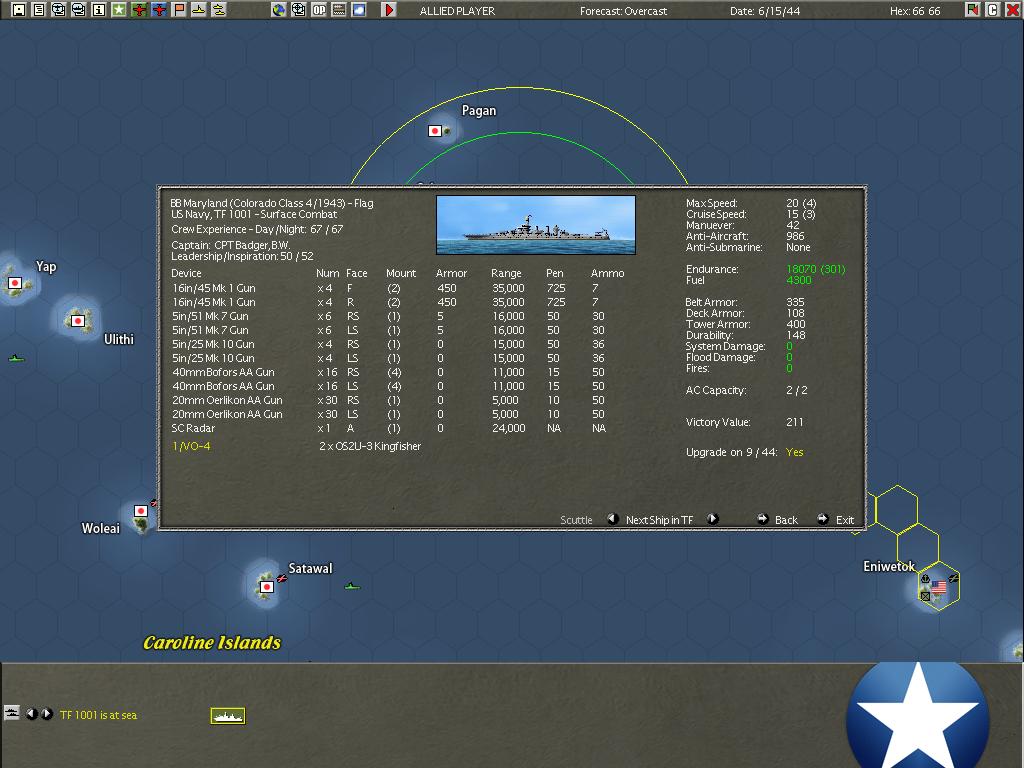Click green ship marker east of Satawal
The image size is (1024, 768).
click(x=352, y=586)
